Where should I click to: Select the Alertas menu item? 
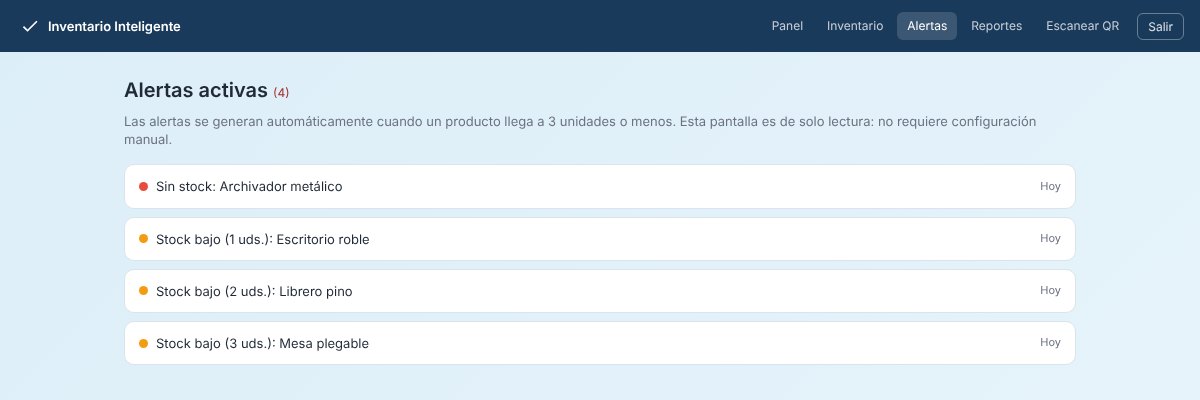pyautogui.click(x=927, y=26)
